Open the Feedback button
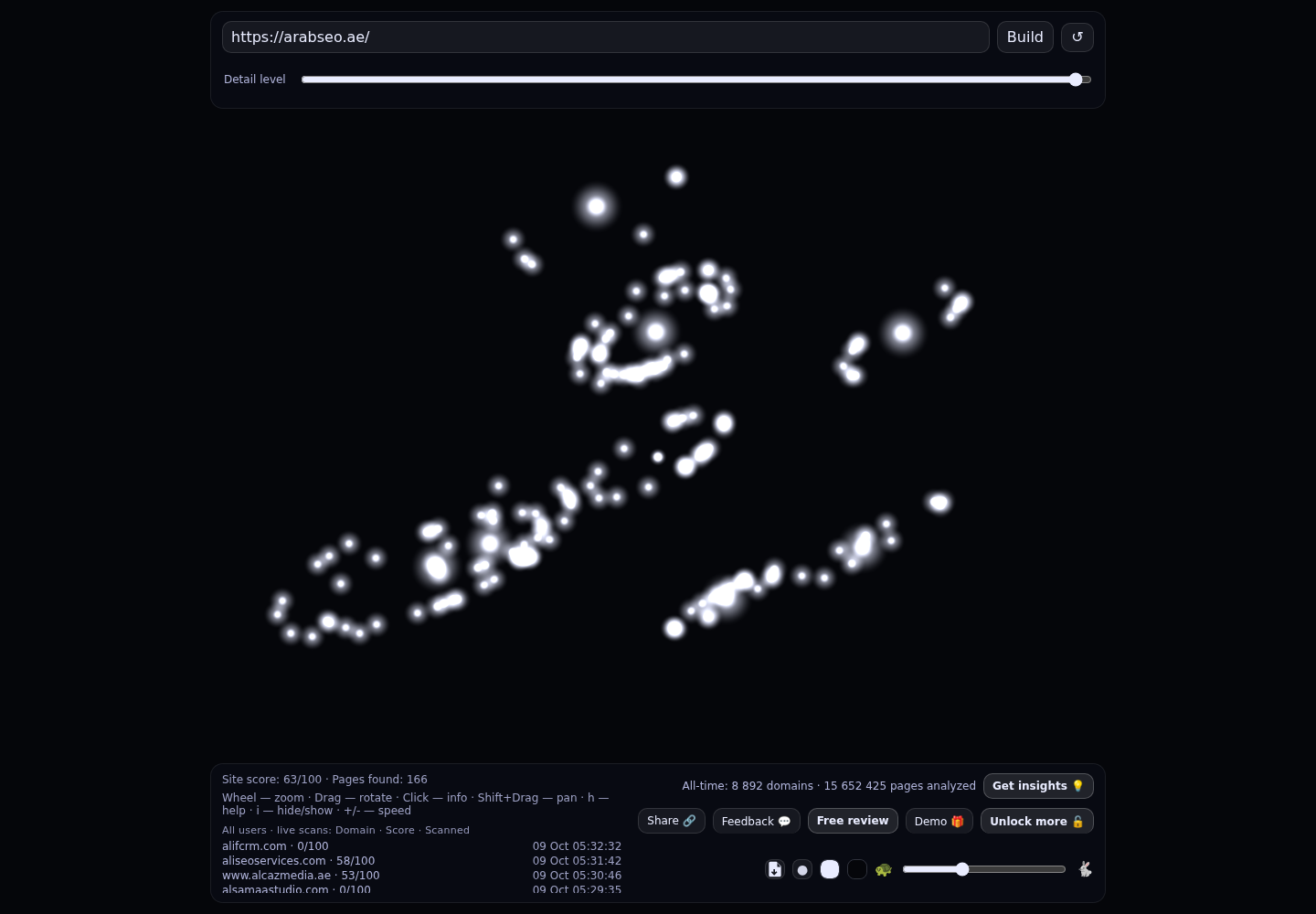 pos(757,821)
